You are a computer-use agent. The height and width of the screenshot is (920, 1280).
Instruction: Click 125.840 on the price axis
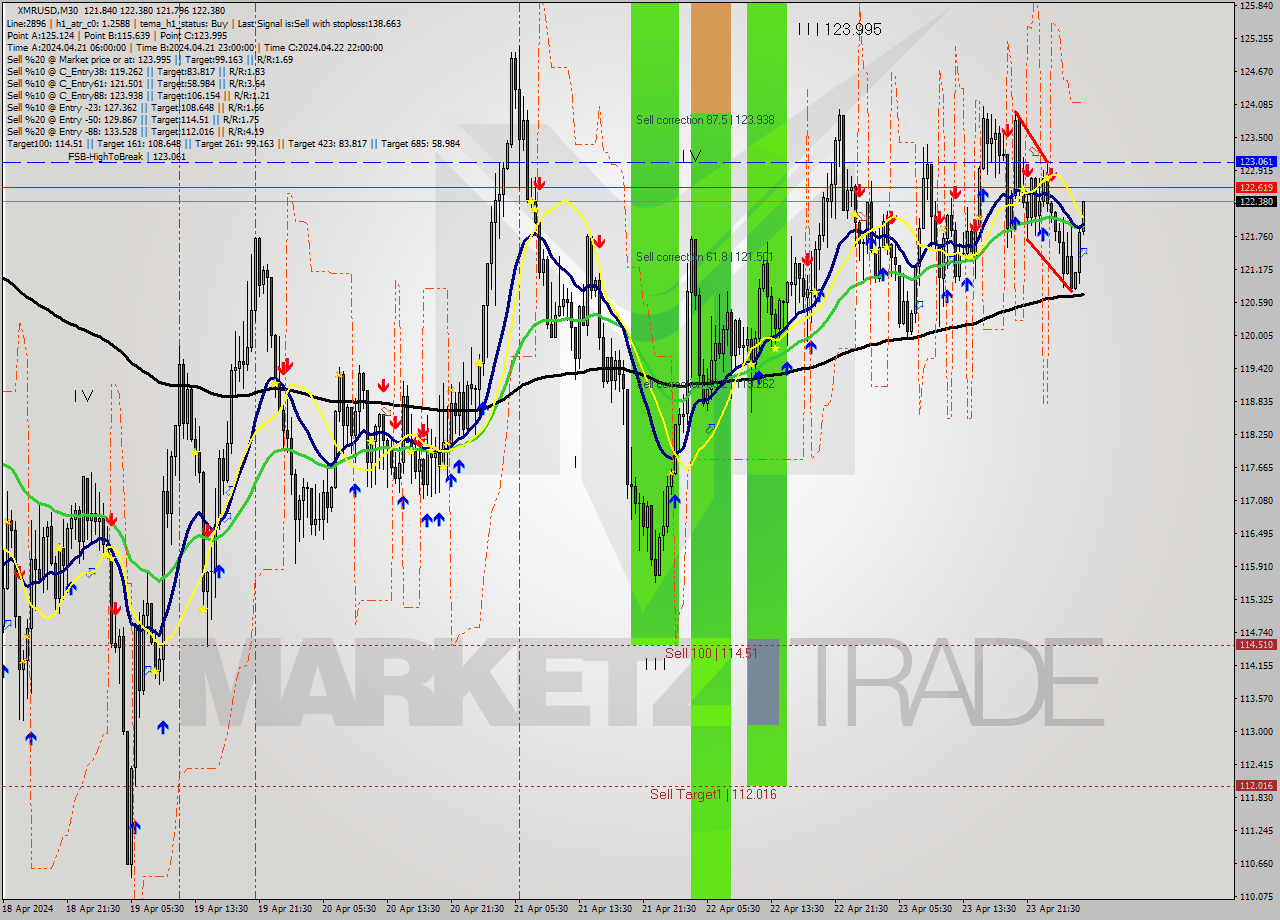1256,6
